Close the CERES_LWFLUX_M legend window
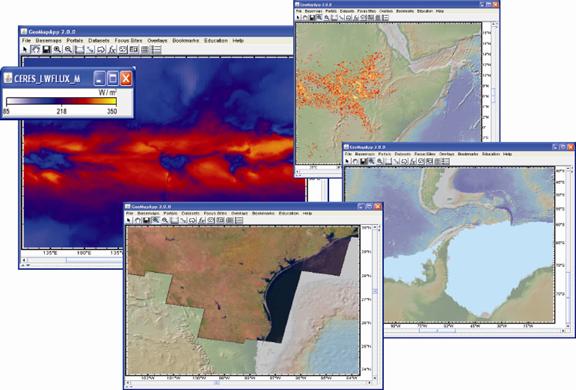Viewport: 576px width, 390px height. (126, 78)
